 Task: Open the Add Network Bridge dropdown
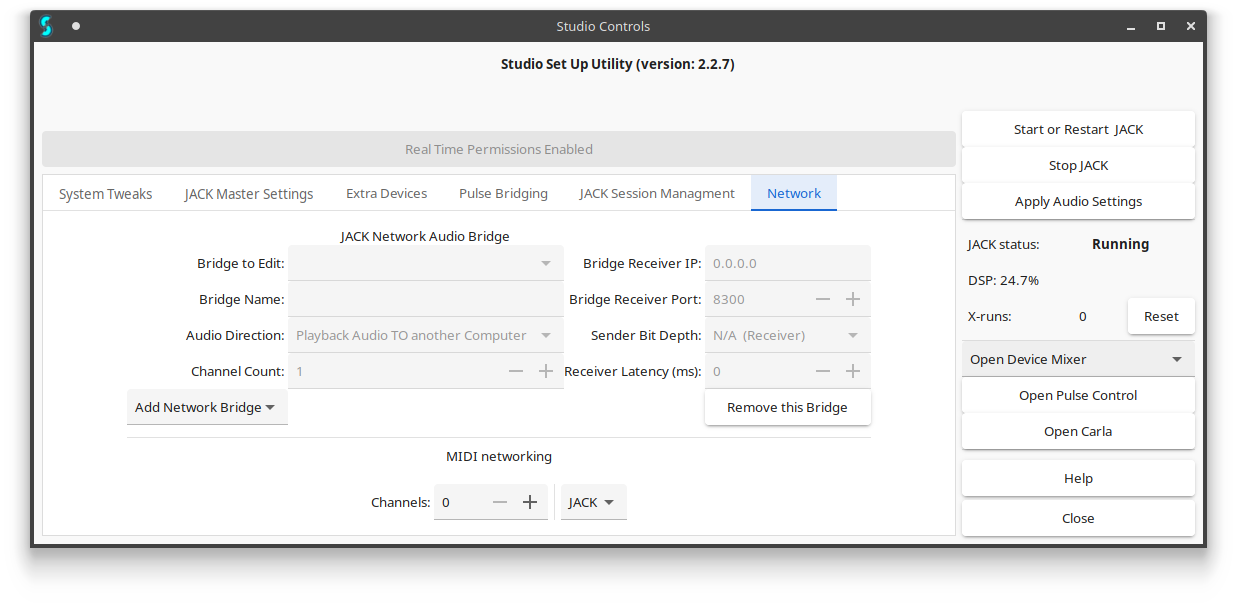(x=206, y=407)
